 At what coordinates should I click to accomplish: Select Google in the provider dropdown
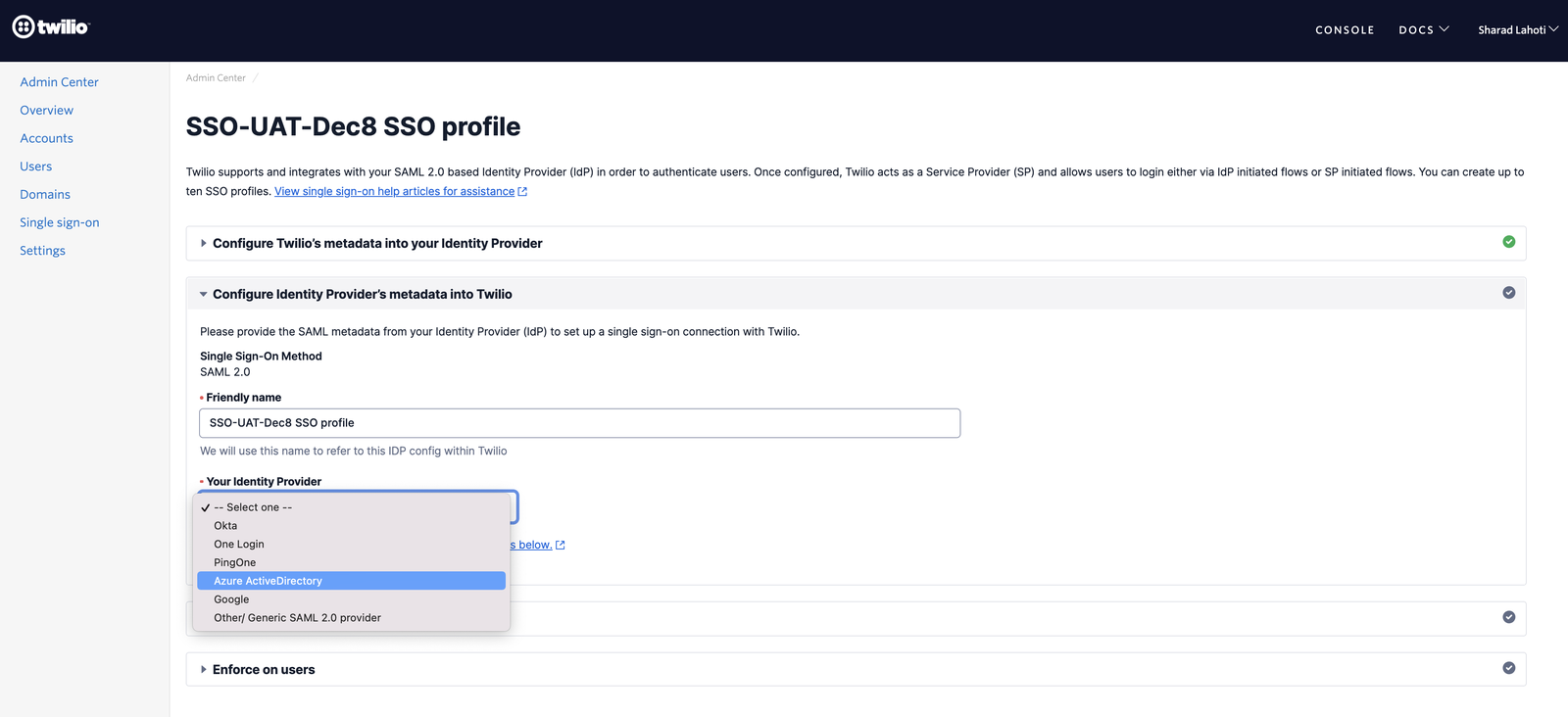coord(231,599)
